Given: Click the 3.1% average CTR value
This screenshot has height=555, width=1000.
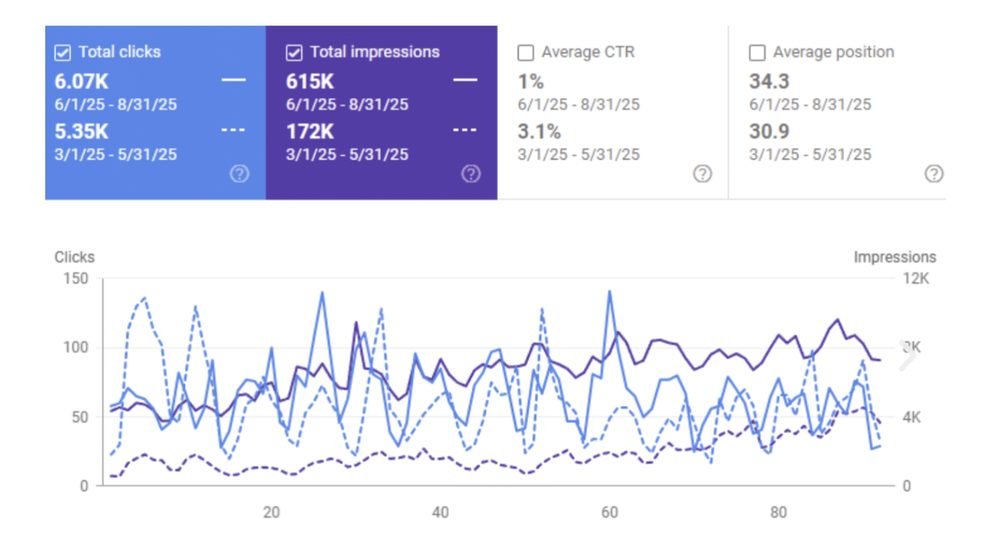Looking at the screenshot, I should coord(539,131).
